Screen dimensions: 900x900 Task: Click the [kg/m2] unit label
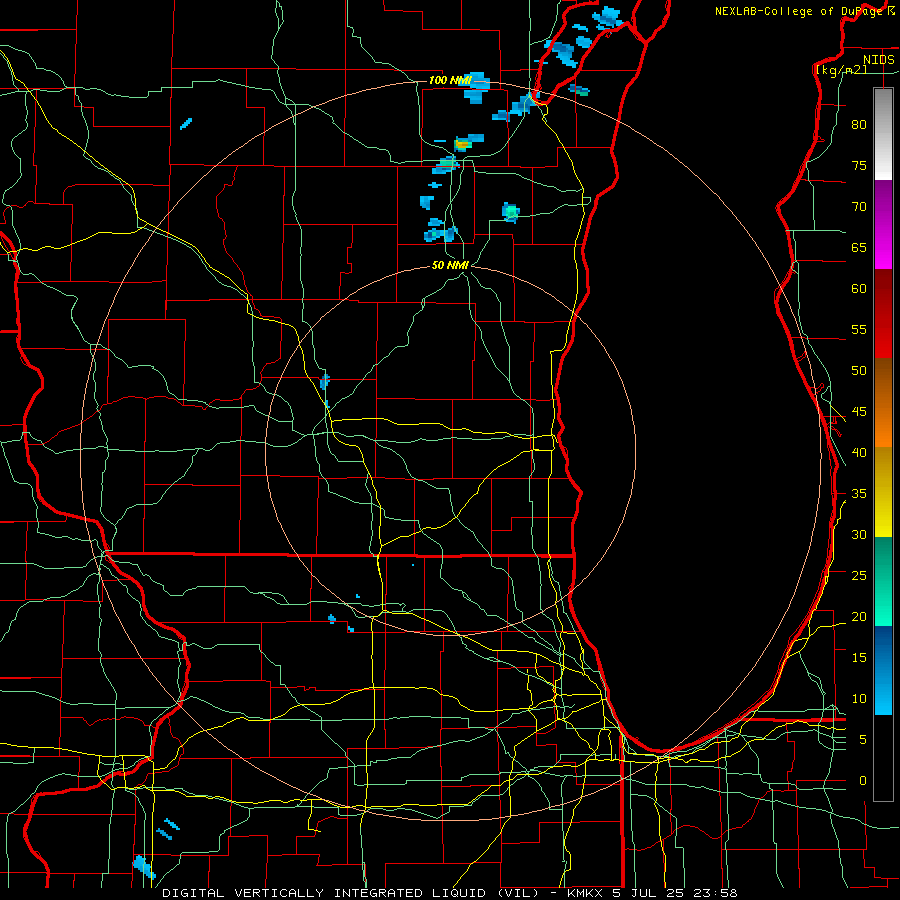[x=841, y=69]
